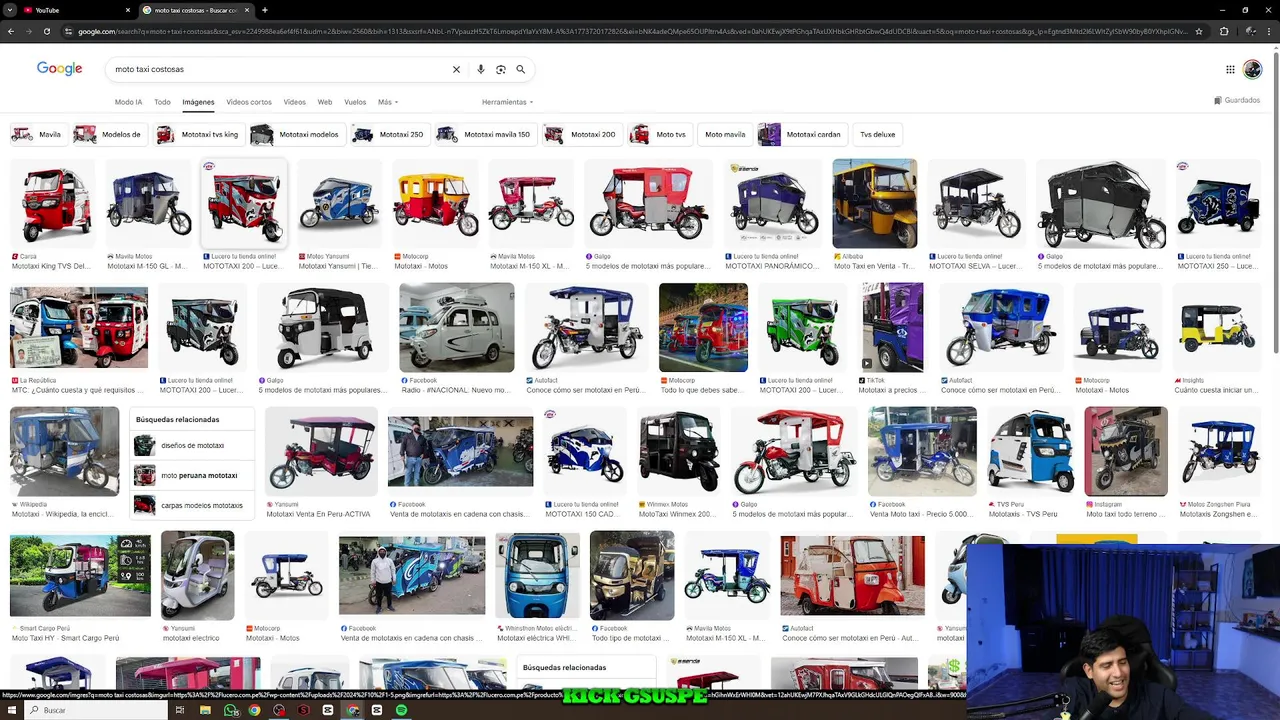The image size is (1280, 720).
Task: Open the TVS Peru Mototaxis image result
Action: pos(1031,452)
